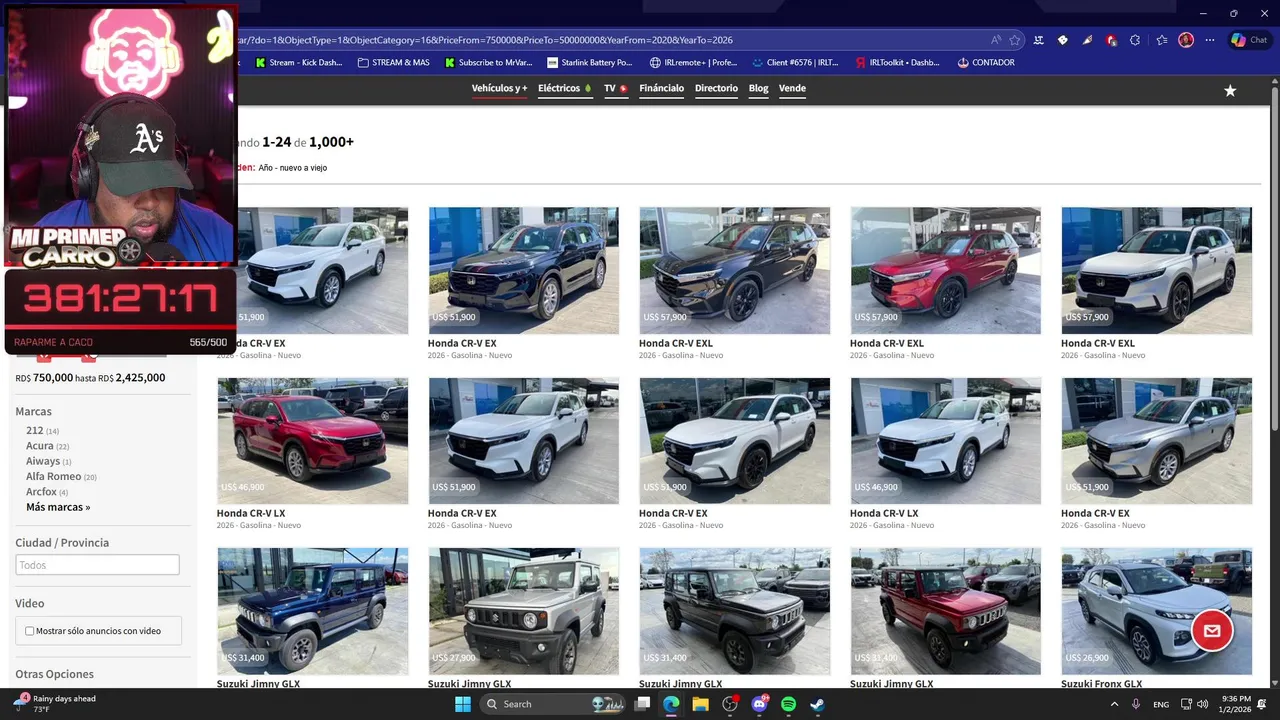Add page to favorites with star icon

pos(1015,40)
